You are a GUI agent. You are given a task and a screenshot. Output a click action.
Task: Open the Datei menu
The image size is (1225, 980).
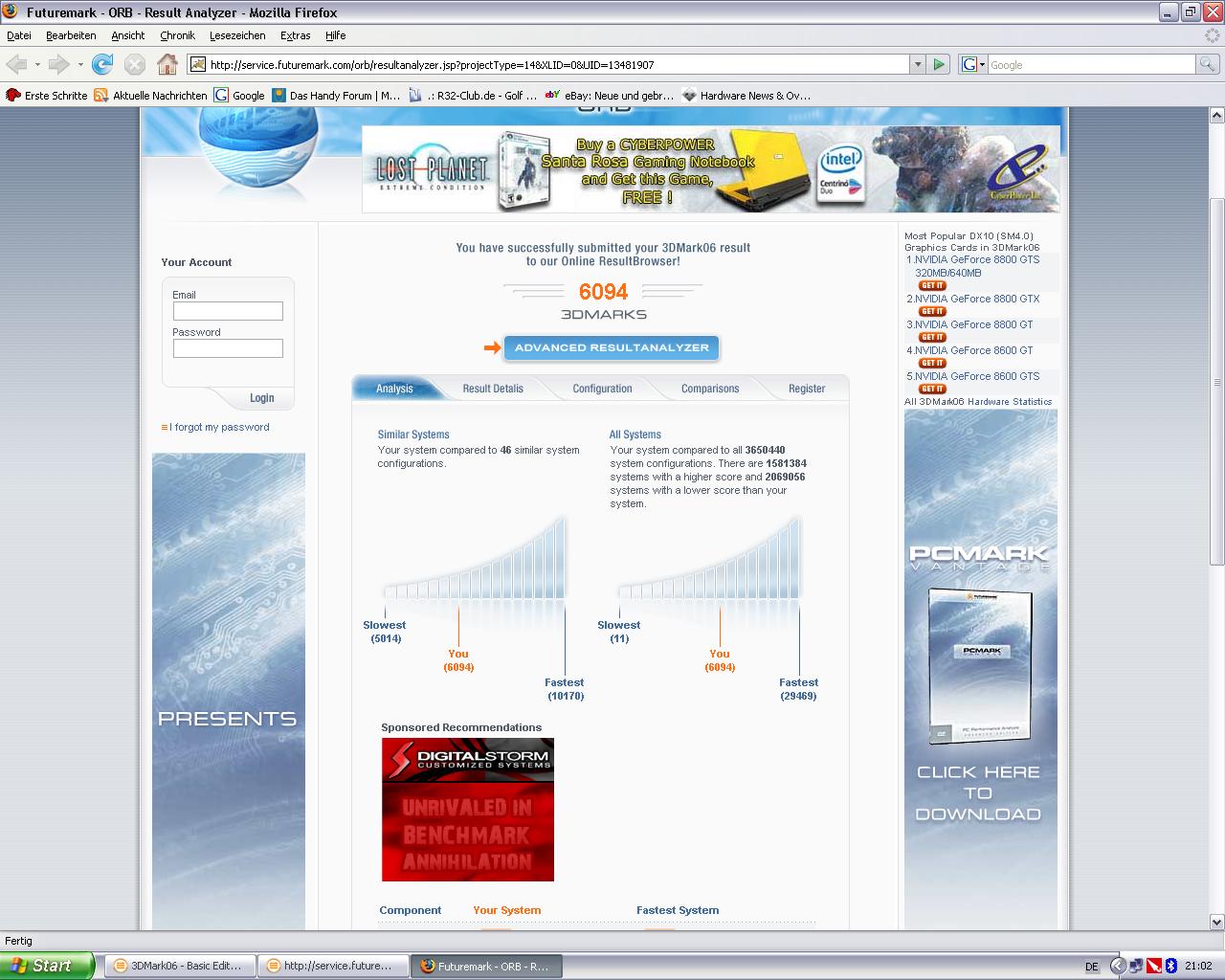19,35
